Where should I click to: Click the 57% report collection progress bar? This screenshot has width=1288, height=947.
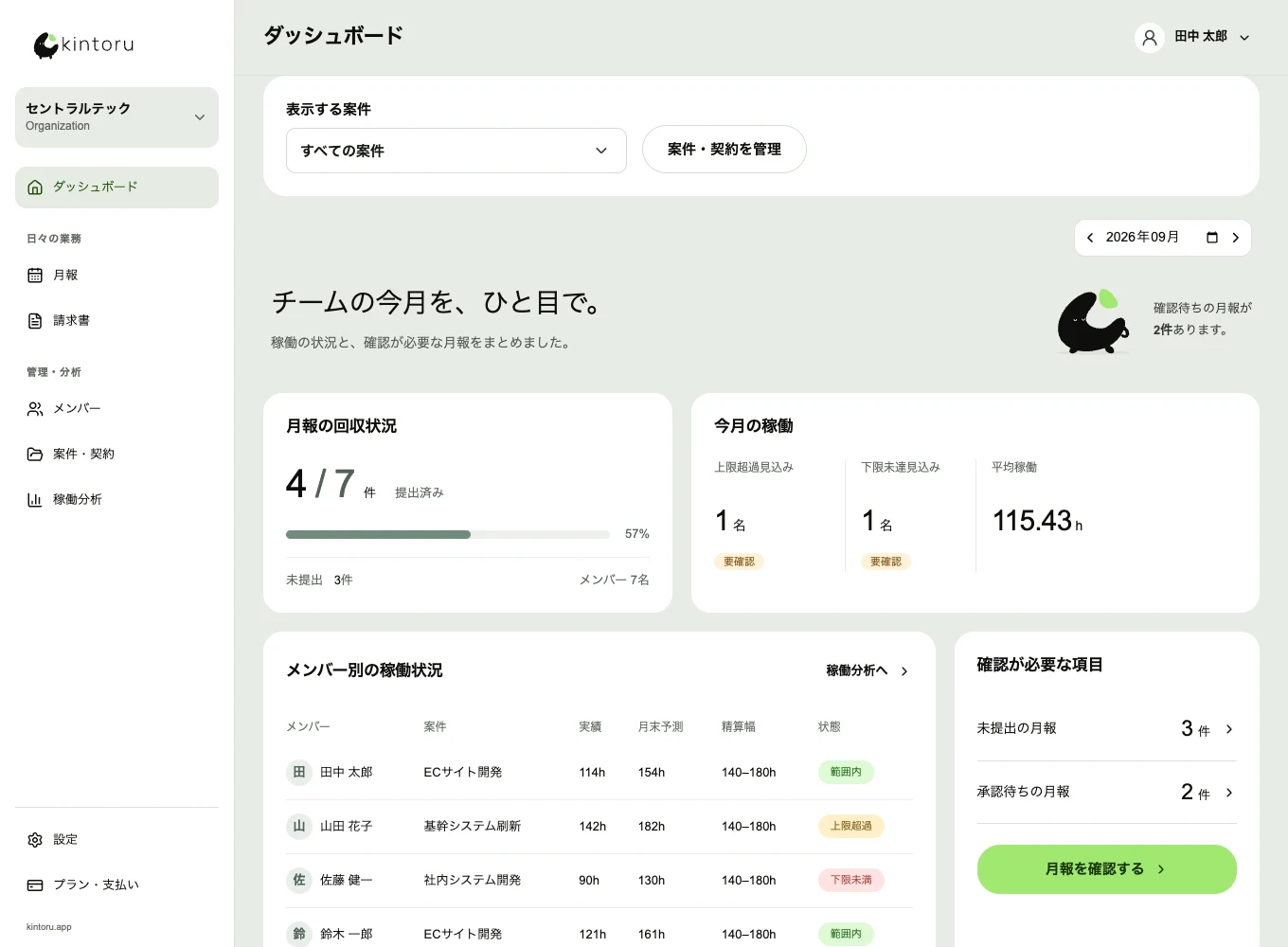[x=448, y=535]
